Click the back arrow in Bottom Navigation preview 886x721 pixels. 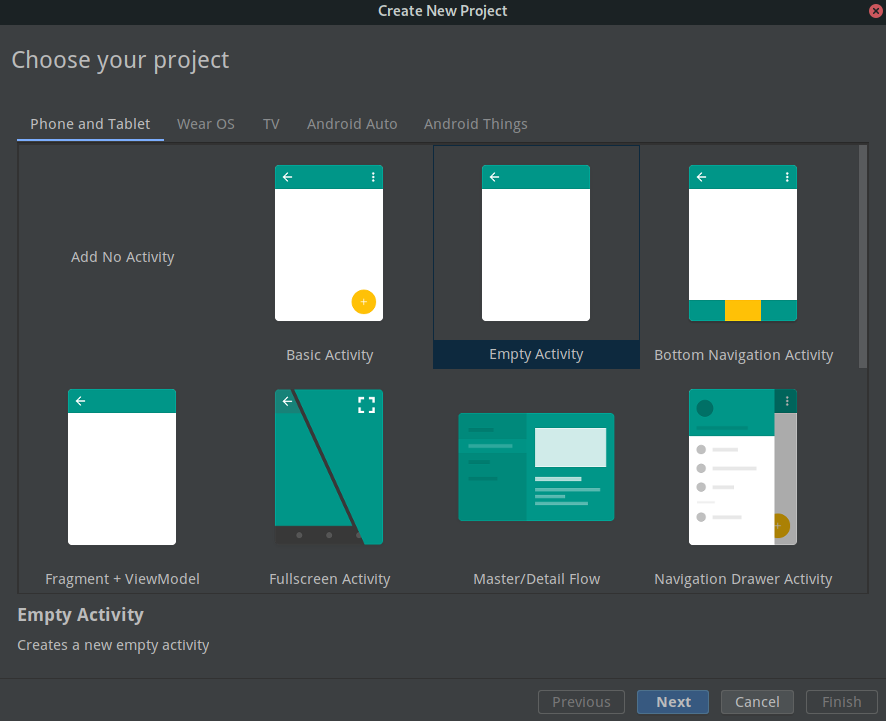pos(701,177)
